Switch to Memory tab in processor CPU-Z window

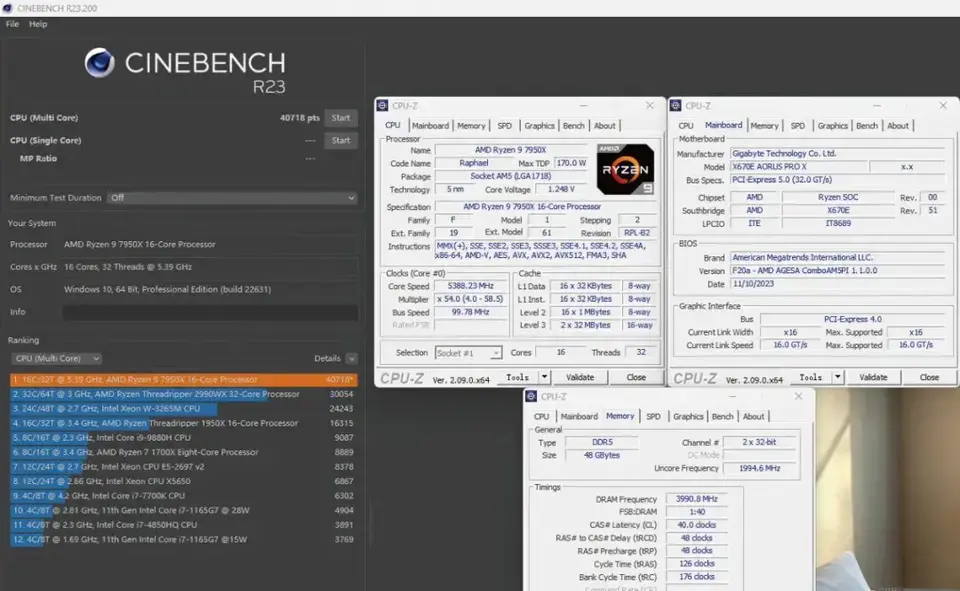(x=471, y=126)
